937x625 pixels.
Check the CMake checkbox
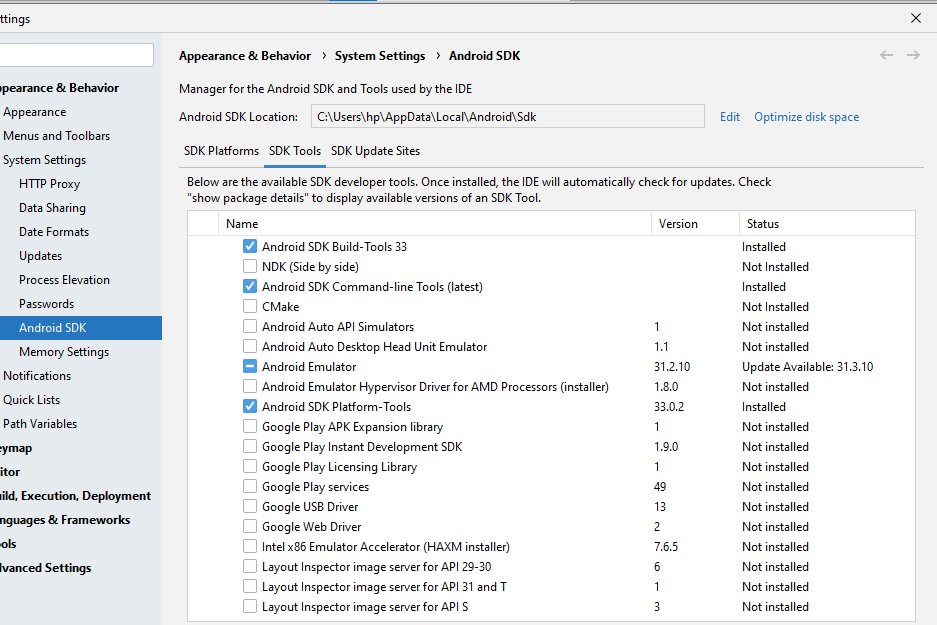point(250,307)
